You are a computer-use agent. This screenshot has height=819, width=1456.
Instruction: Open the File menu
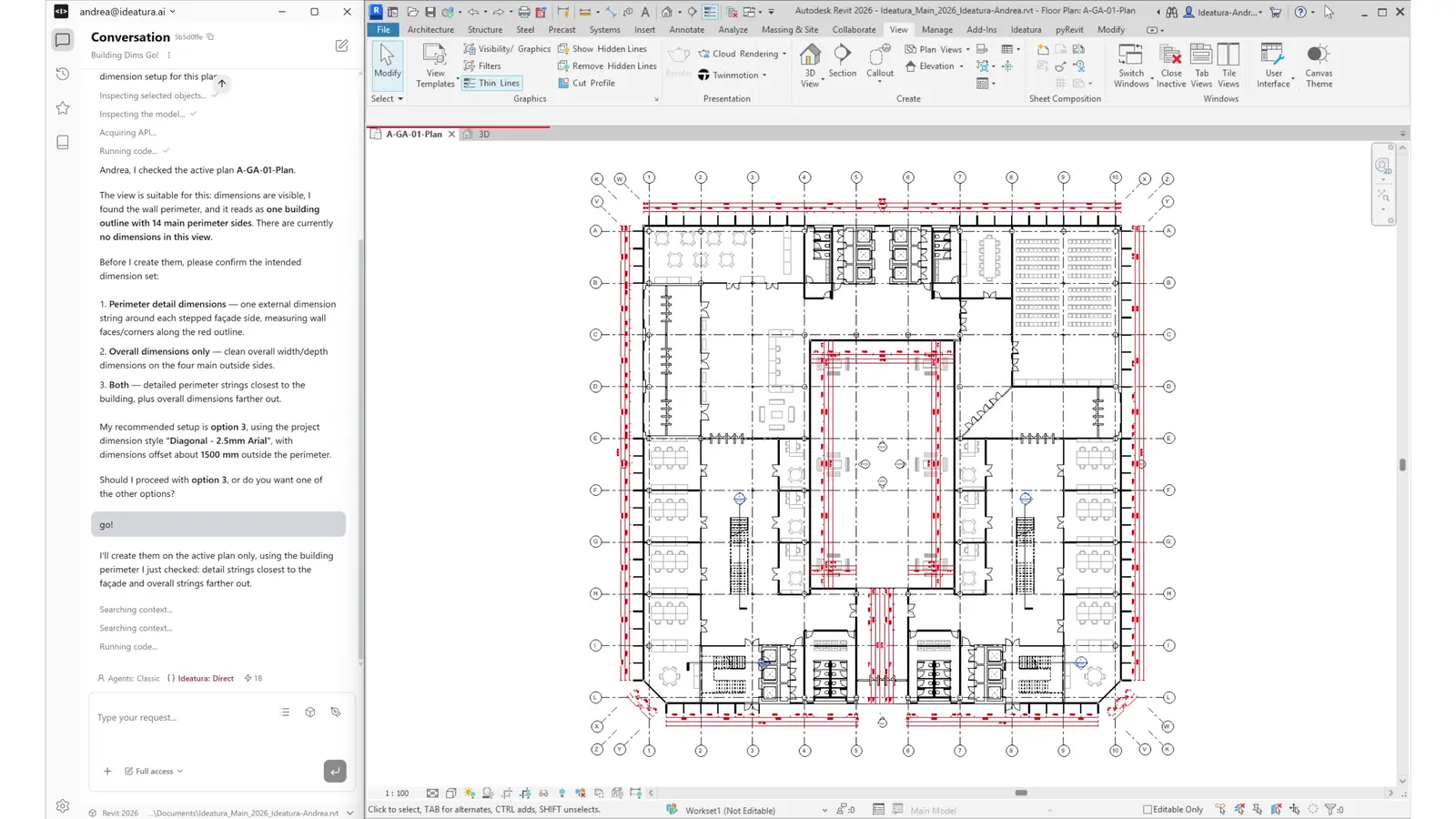(x=383, y=29)
